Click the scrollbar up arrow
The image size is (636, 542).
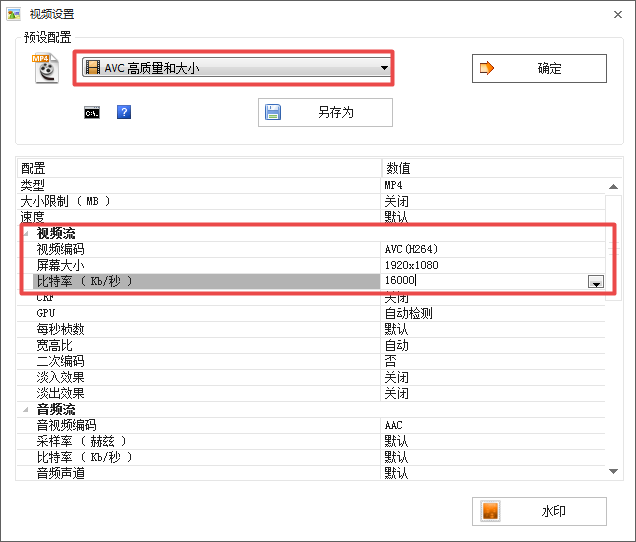tap(615, 187)
